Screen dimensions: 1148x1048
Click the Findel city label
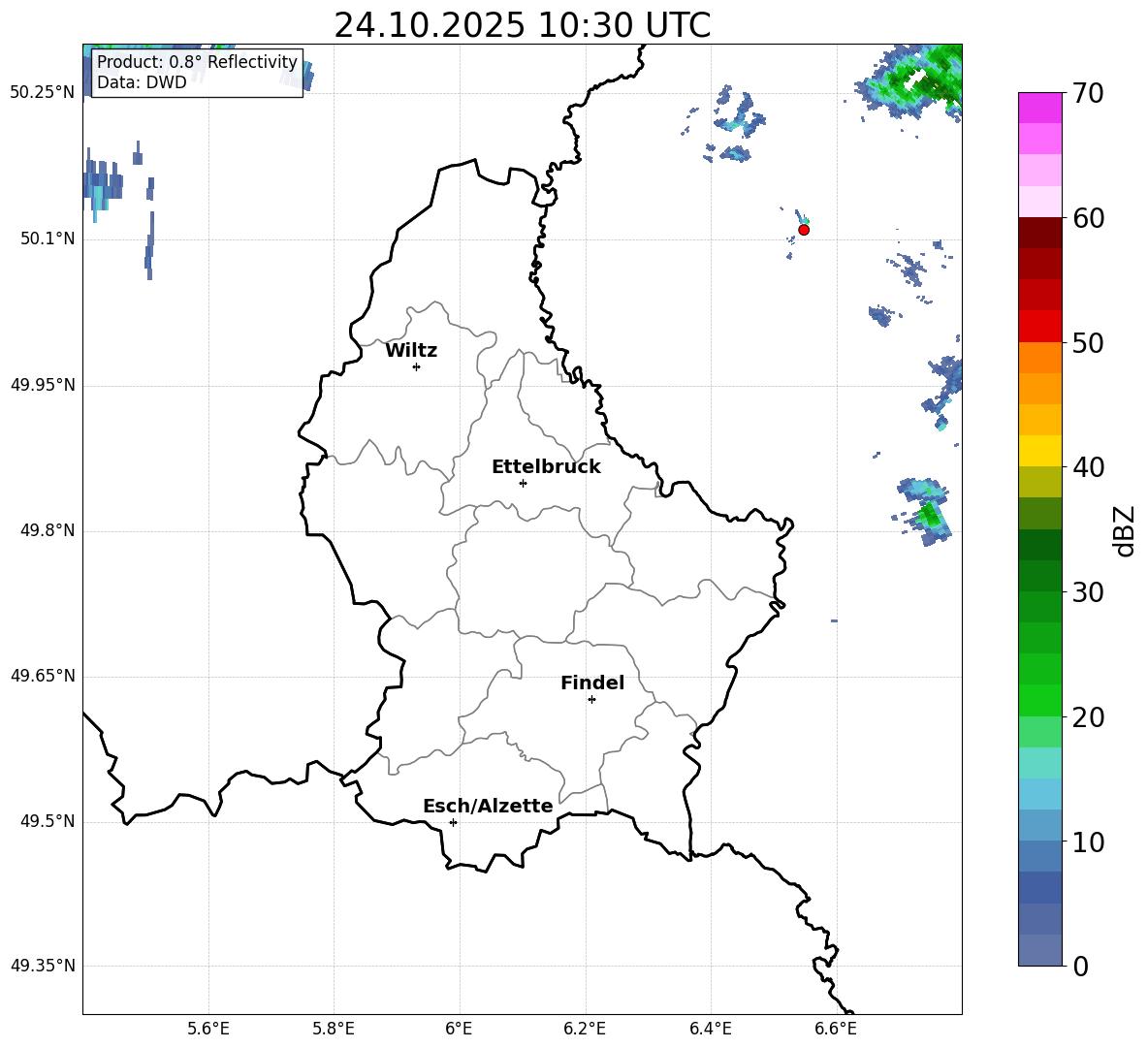[x=592, y=683]
